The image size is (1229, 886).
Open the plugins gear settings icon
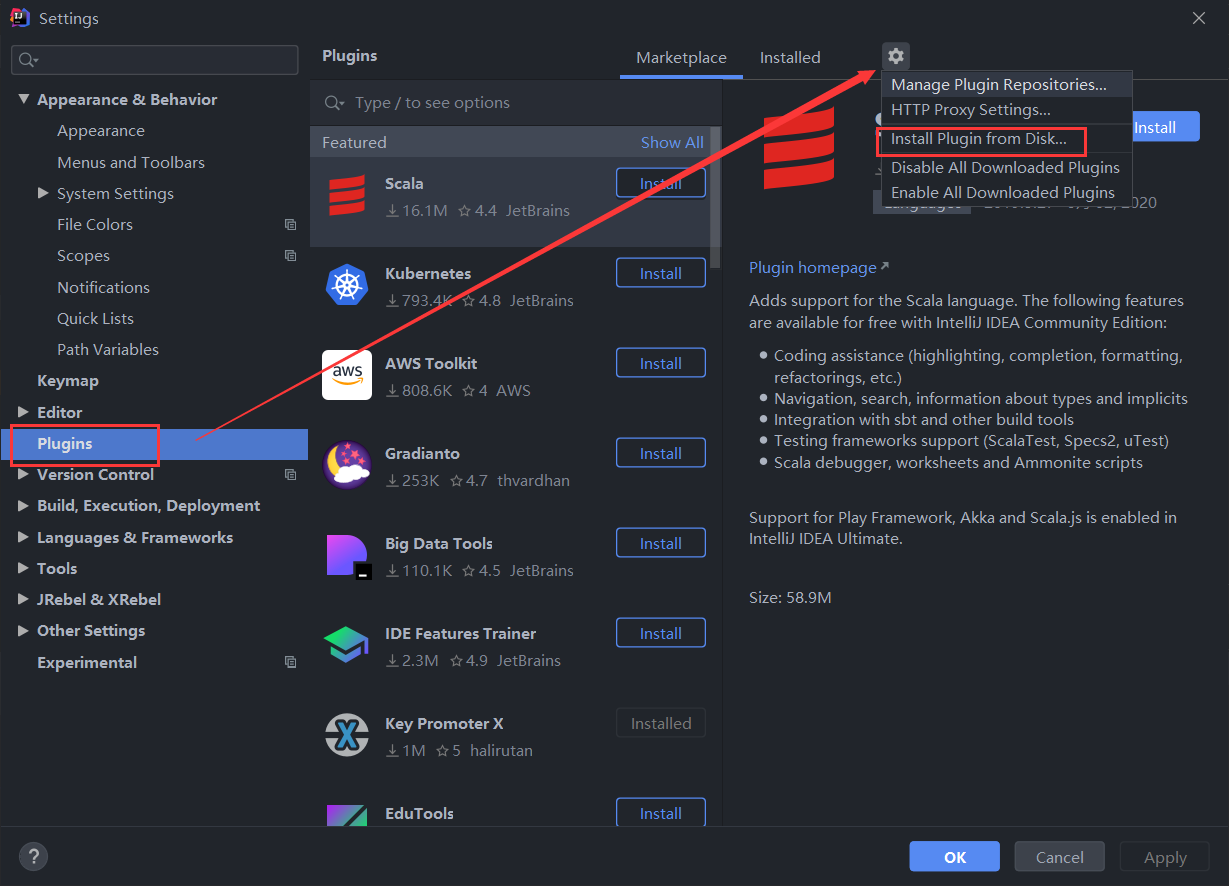pos(895,56)
